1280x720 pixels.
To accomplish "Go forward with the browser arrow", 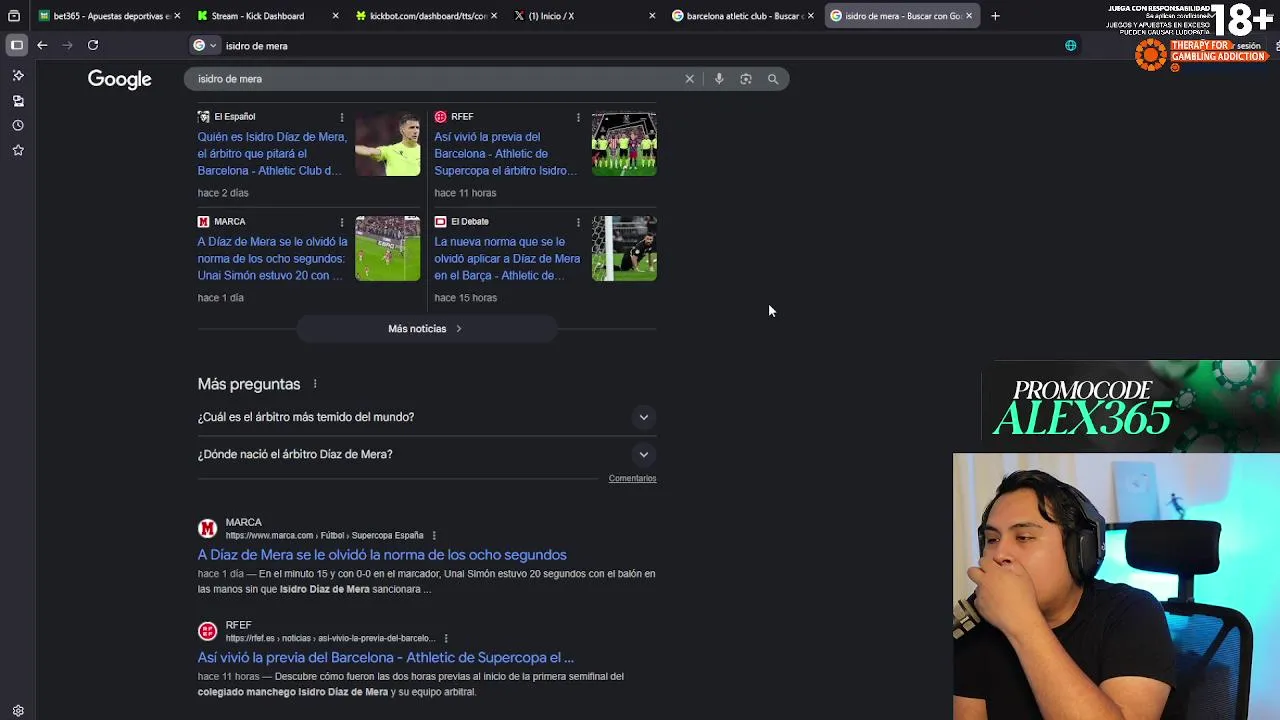I will coord(67,45).
